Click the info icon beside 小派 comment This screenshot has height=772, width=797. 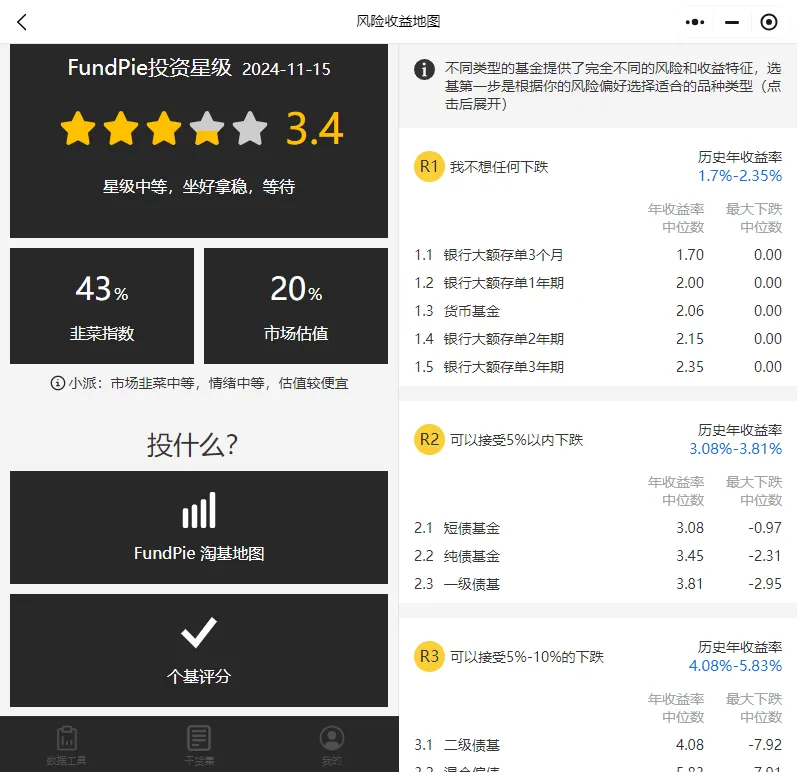click(x=57, y=383)
